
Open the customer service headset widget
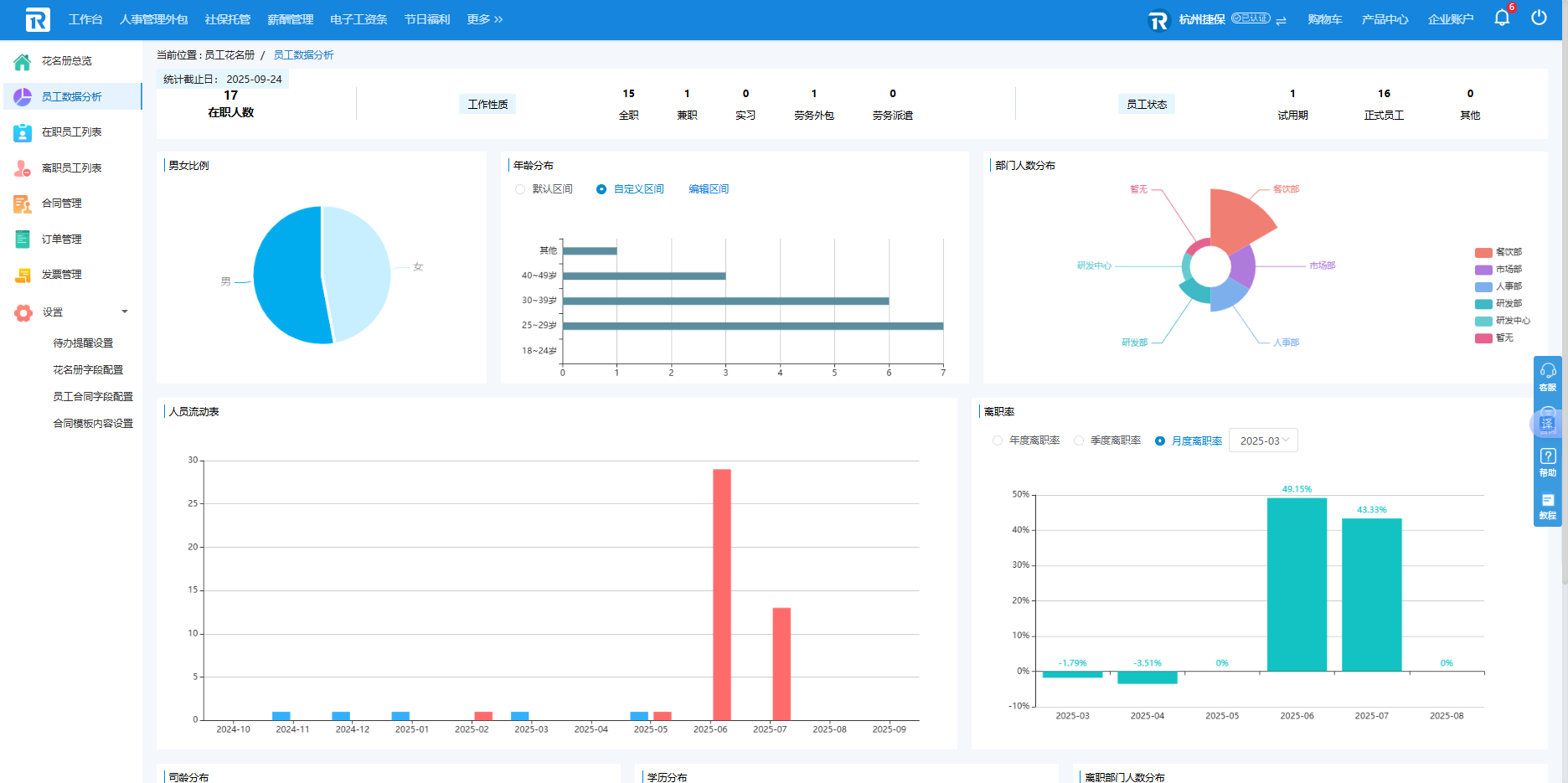pos(1547,375)
